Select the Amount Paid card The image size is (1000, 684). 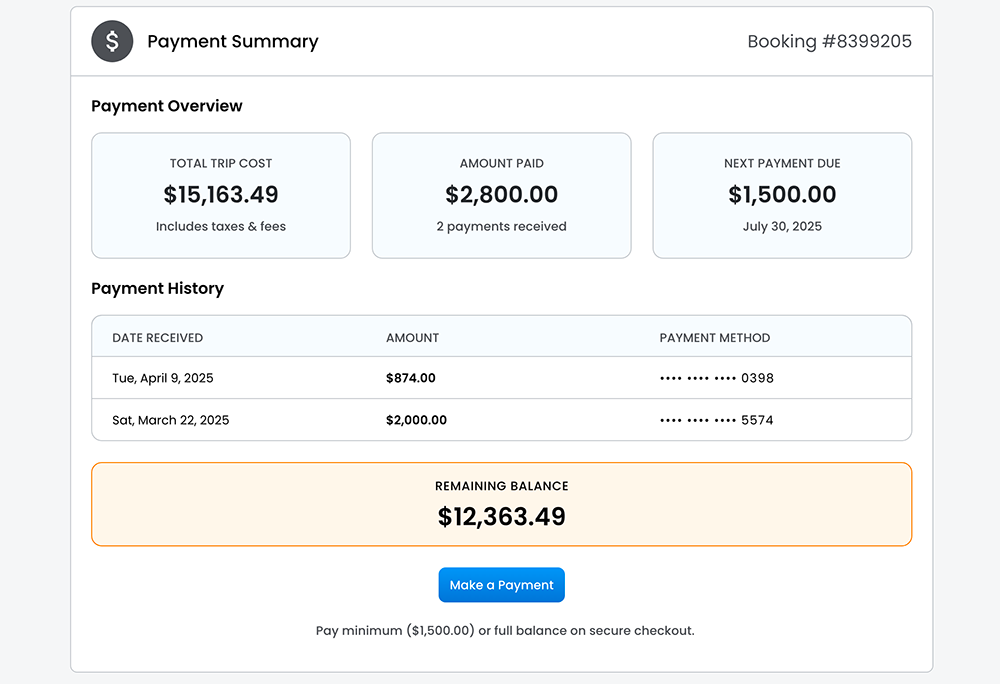point(501,196)
